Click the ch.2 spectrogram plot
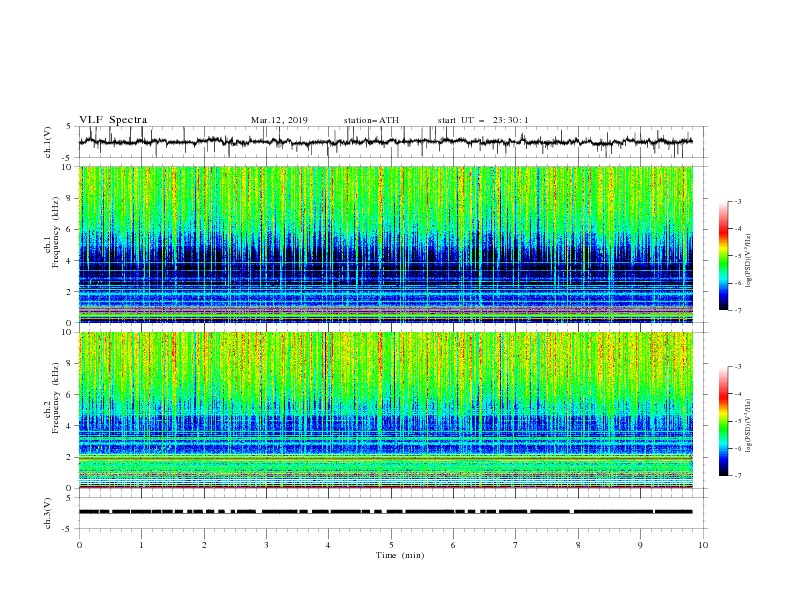792x612 pixels. click(385, 410)
